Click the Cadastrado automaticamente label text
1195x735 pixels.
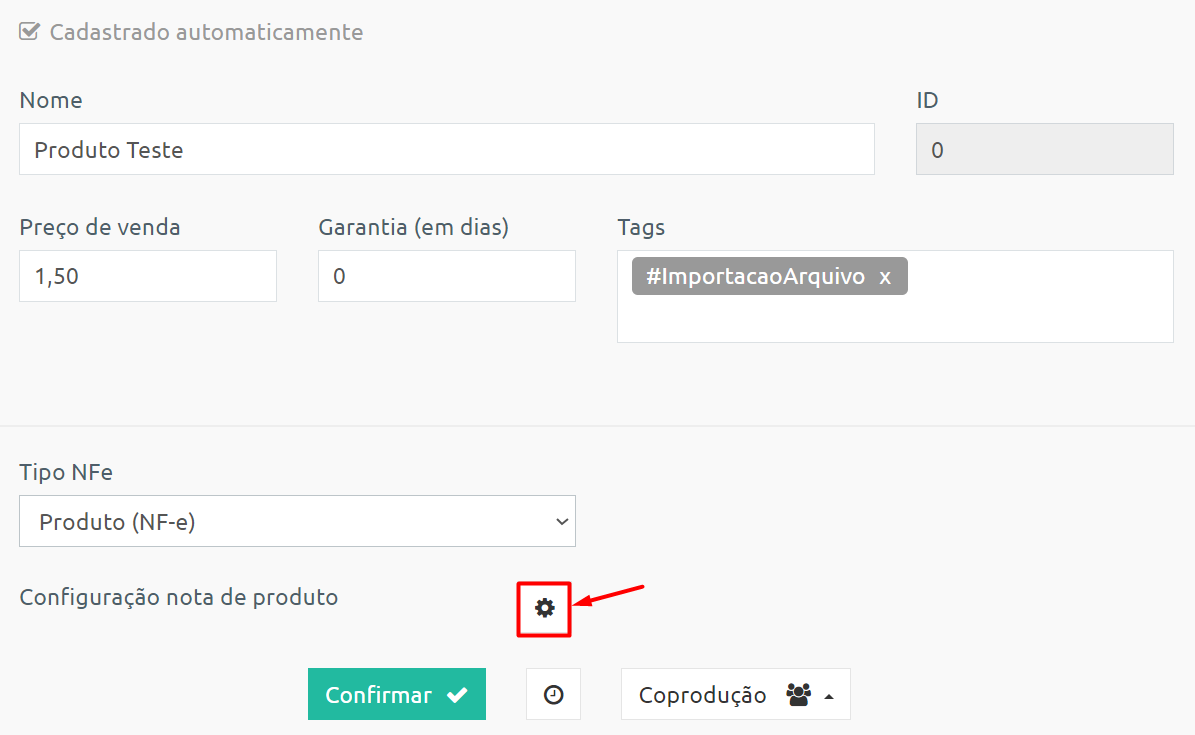[x=207, y=32]
